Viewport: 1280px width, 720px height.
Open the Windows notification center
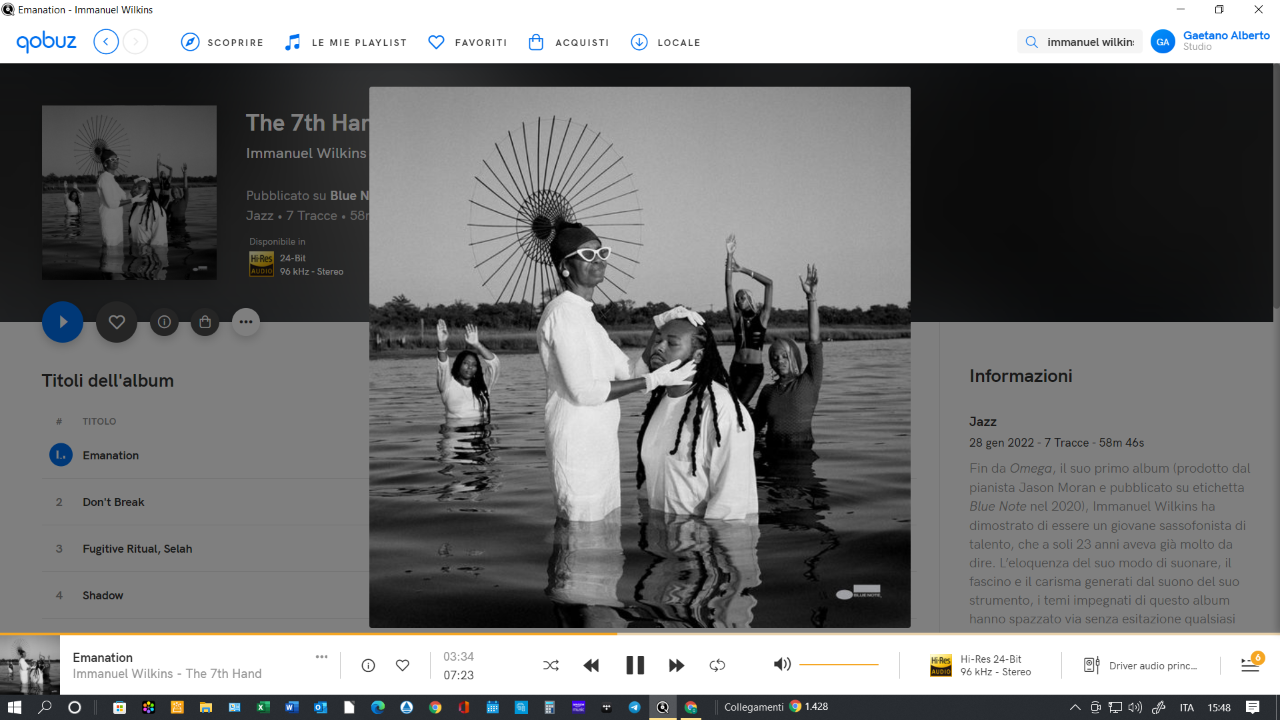pos(1253,707)
